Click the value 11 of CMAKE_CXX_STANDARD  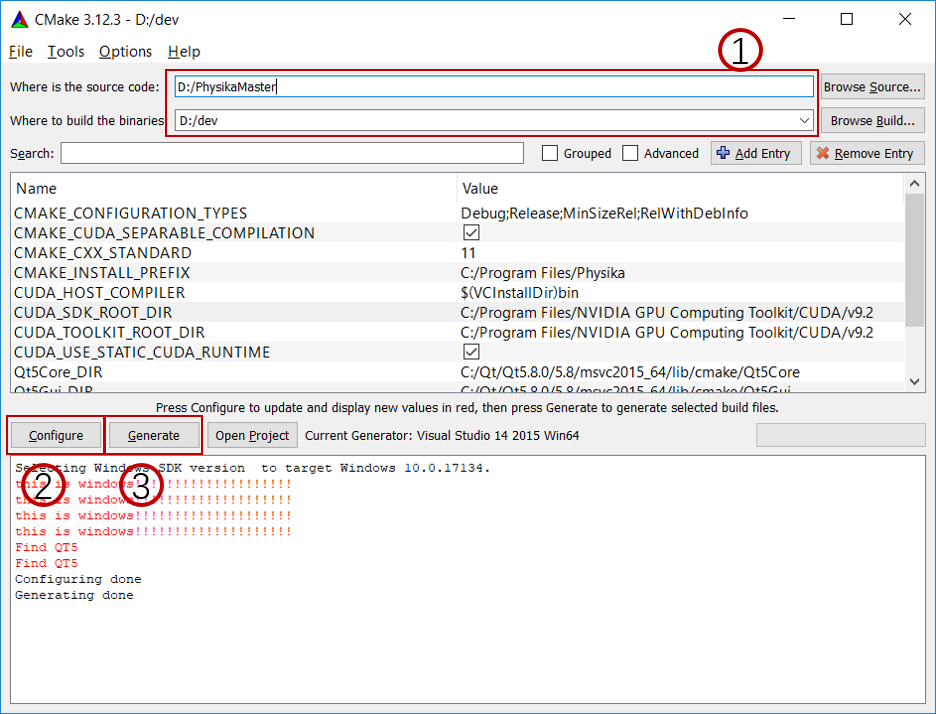[x=468, y=253]
